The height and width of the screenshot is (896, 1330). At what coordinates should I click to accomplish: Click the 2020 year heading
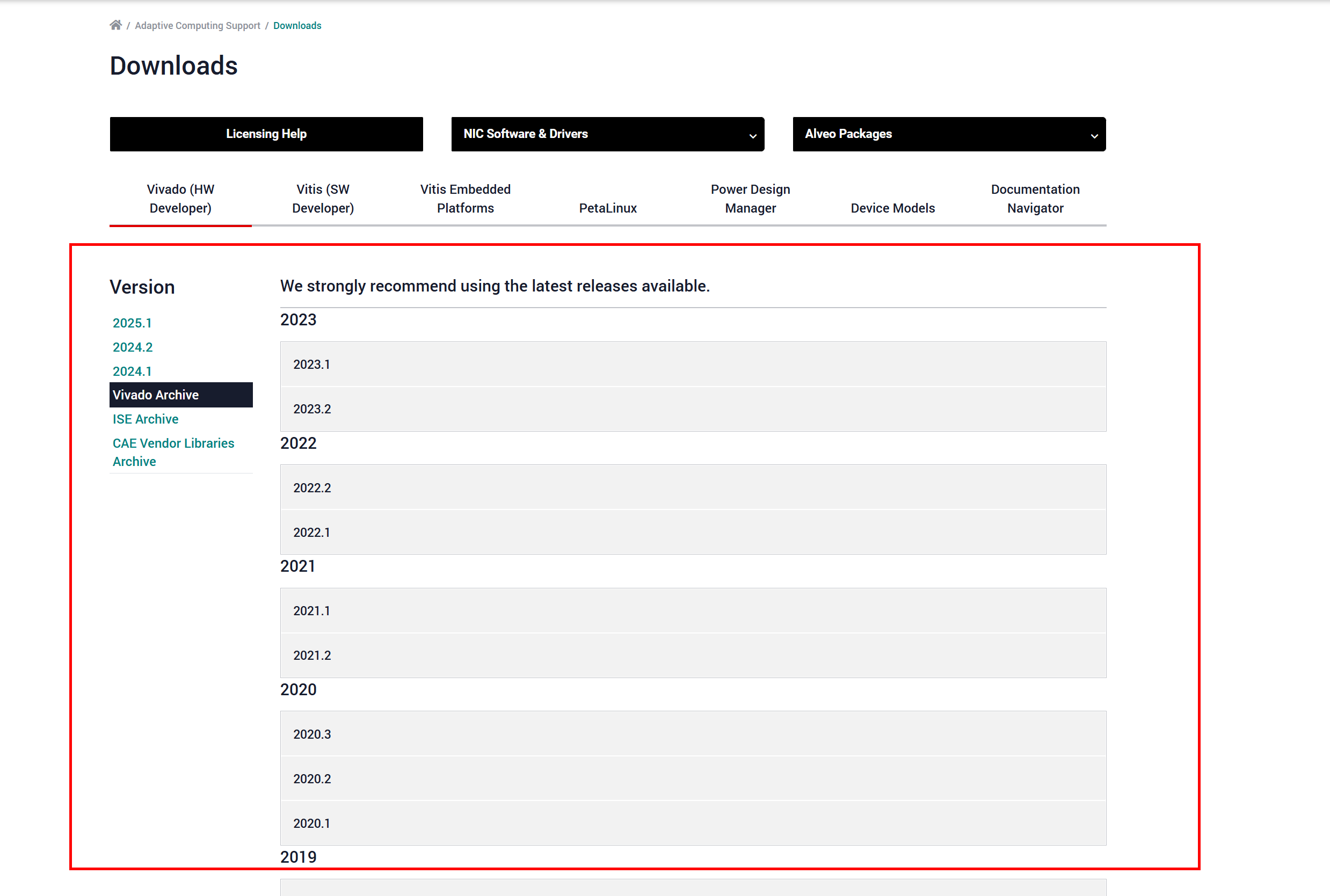[298, 689]
